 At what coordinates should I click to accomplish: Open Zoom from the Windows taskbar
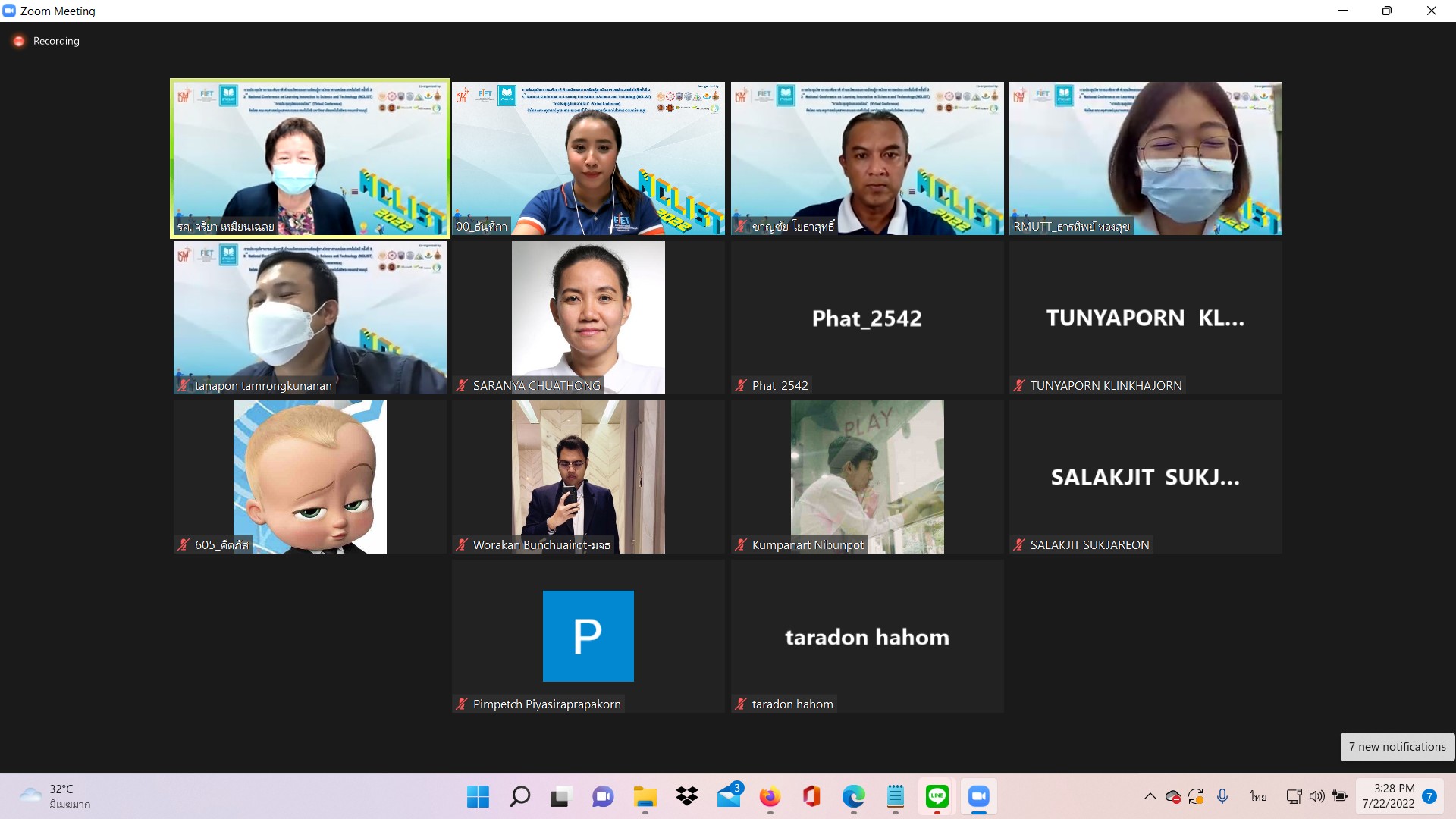(978, 796)
